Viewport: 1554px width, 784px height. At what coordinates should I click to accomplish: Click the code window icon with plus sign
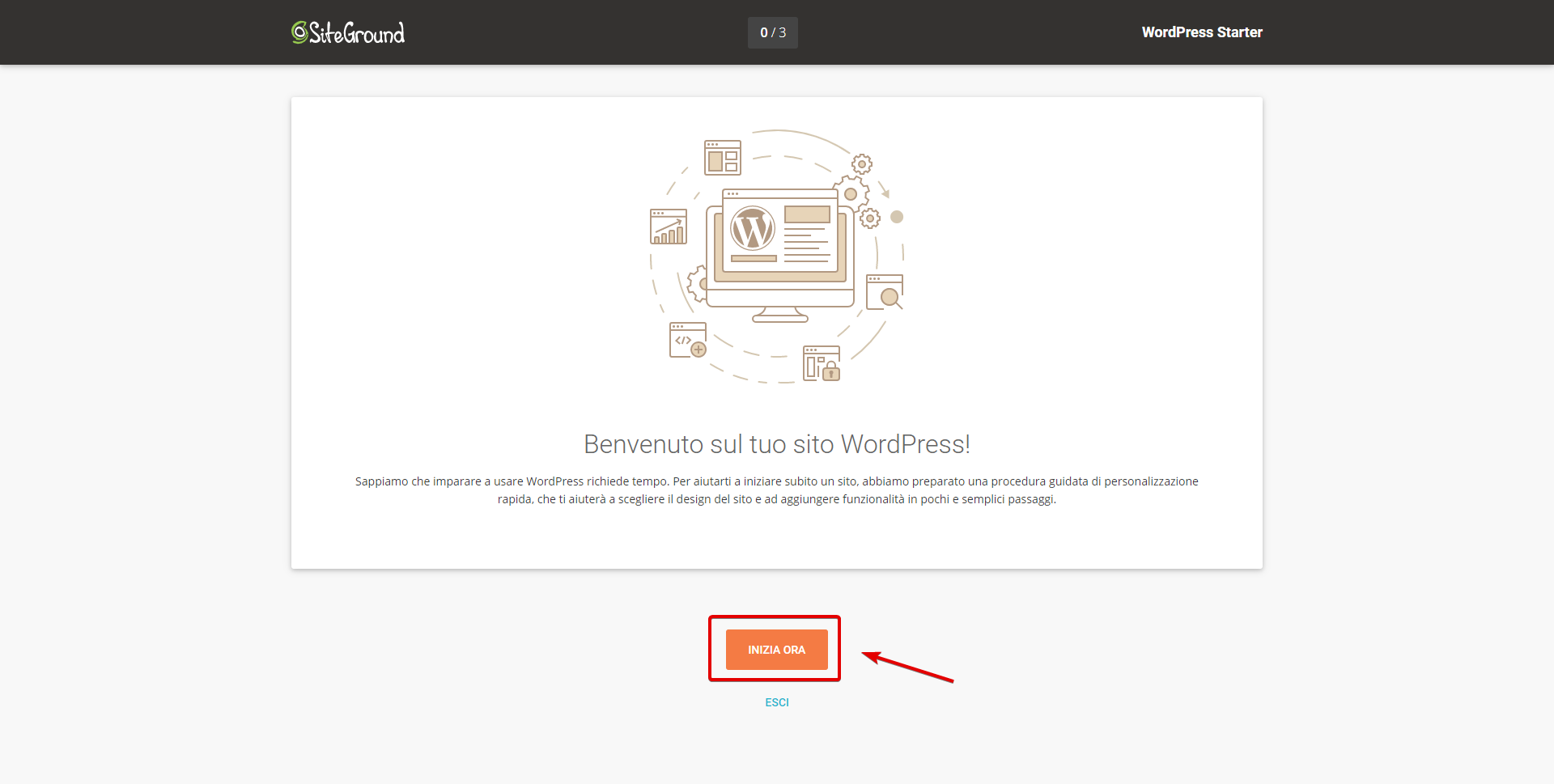(x=688, y=340)
